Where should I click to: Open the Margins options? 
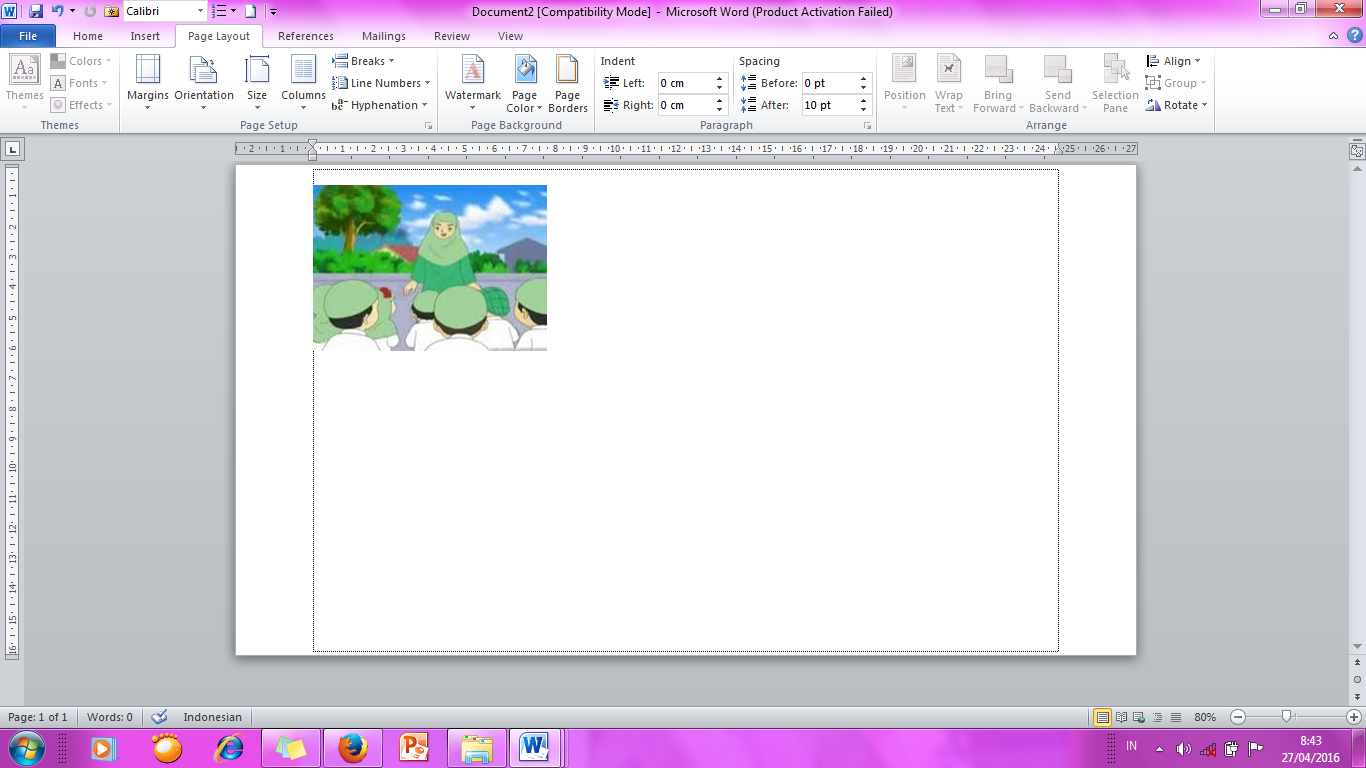pos(147,82)
